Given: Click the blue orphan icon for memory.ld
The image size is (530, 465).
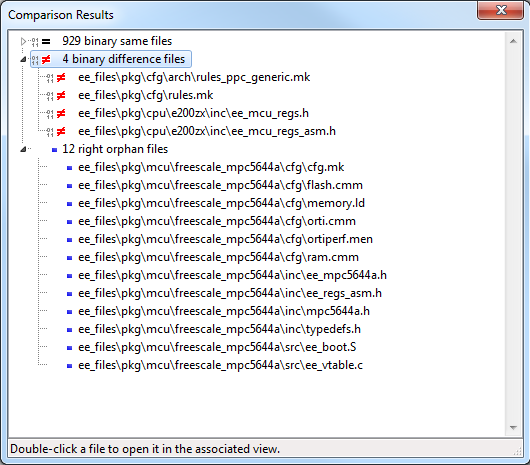Looking at the screenshot, I should (x=70, y=203).
